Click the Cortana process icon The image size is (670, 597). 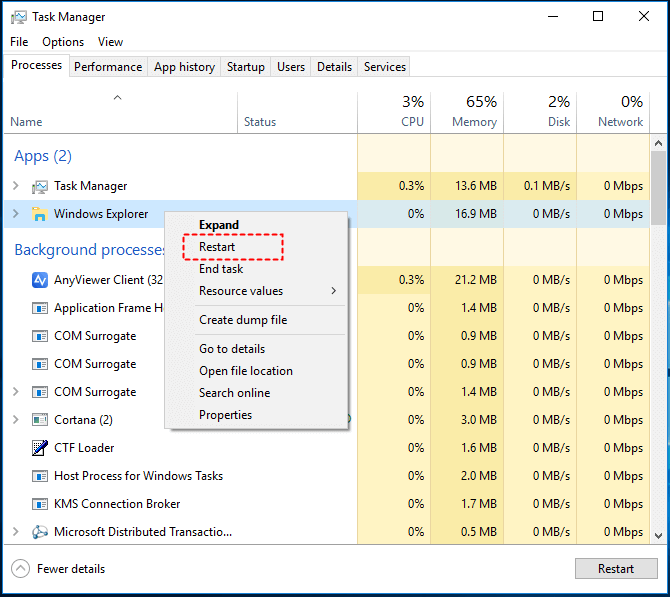pyautogui.click(x=40, y=420)
